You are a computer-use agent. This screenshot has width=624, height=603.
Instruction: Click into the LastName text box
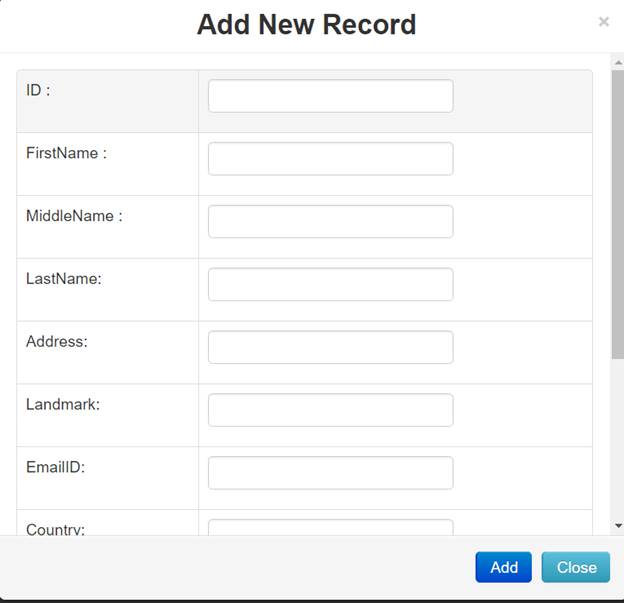point(330,284)
